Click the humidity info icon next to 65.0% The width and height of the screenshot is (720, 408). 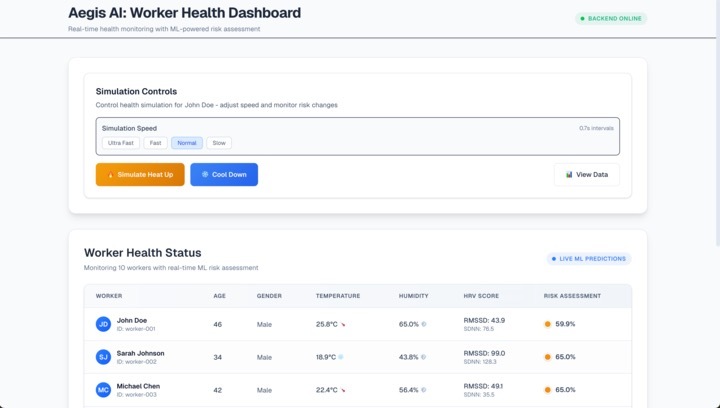click(x=424, y=324)
